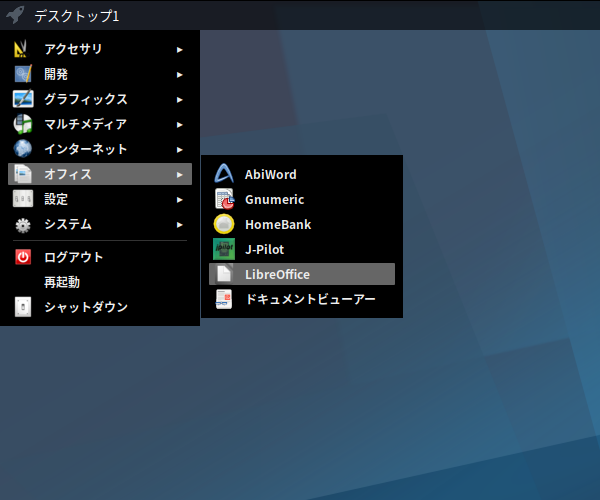This screenshot has width=600, height=500.
Task: Click the 開発 category icon
Action: tap(23, 74)
